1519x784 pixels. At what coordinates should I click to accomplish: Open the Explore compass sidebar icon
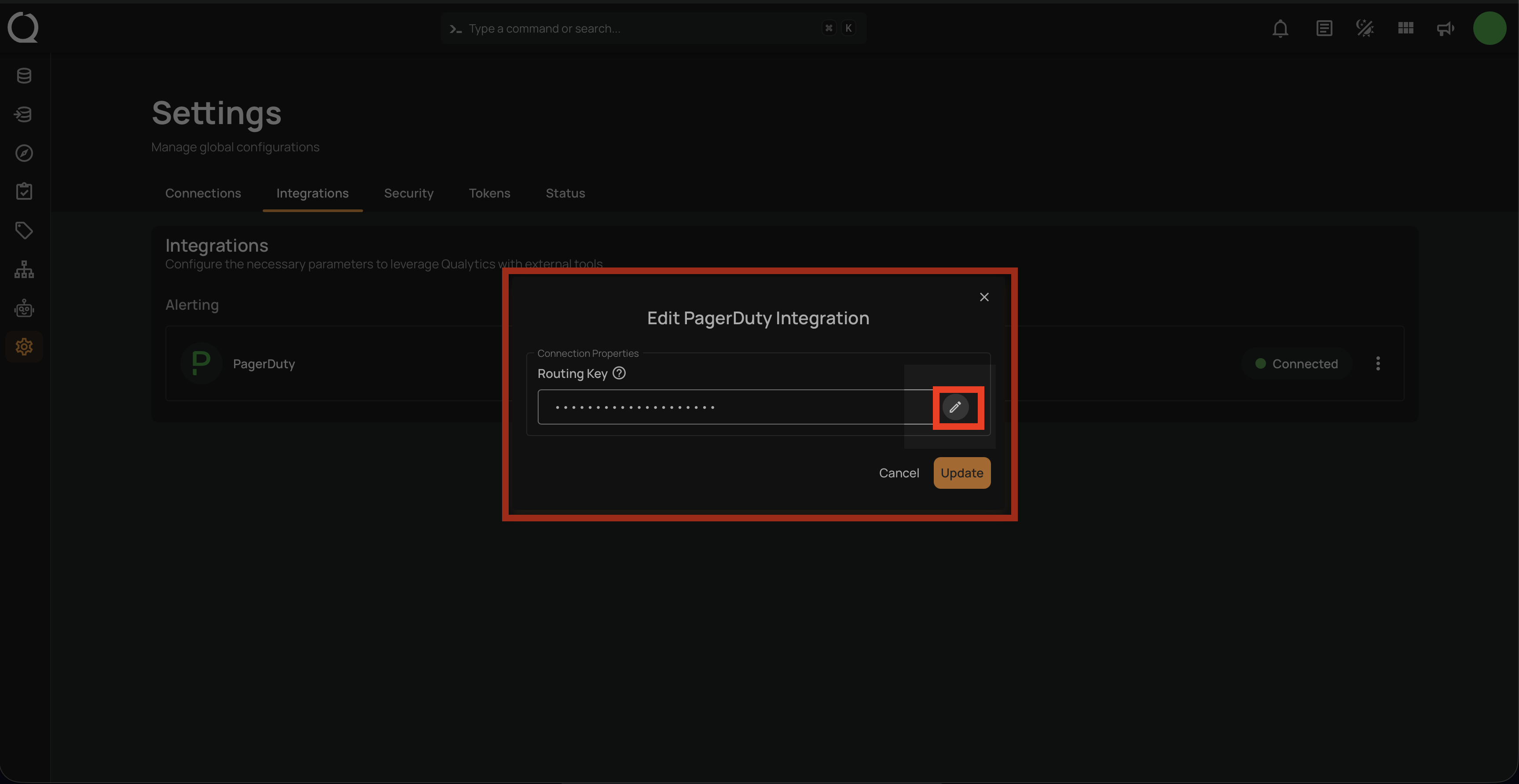point(24,153)
